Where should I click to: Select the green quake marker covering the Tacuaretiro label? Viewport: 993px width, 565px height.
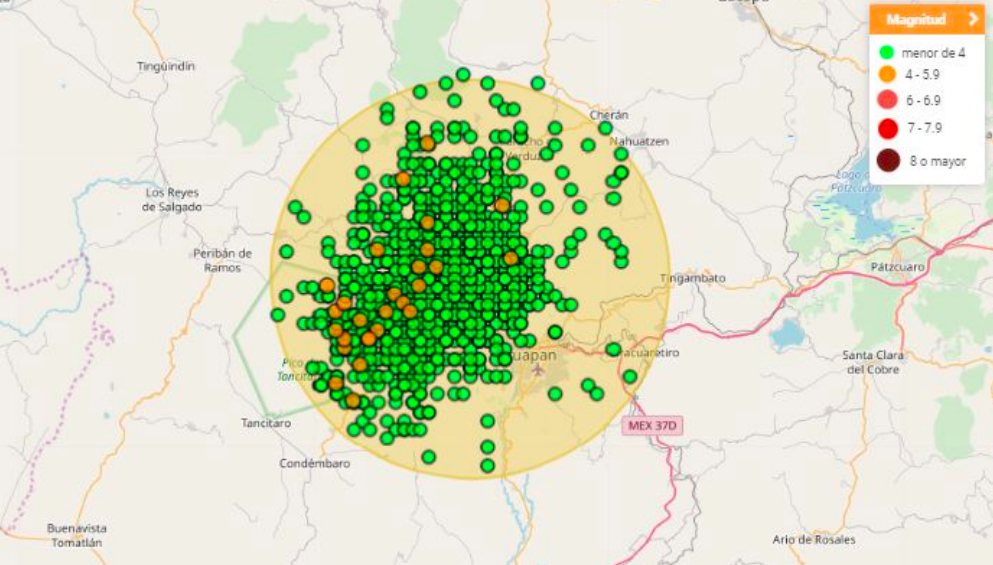613,350
